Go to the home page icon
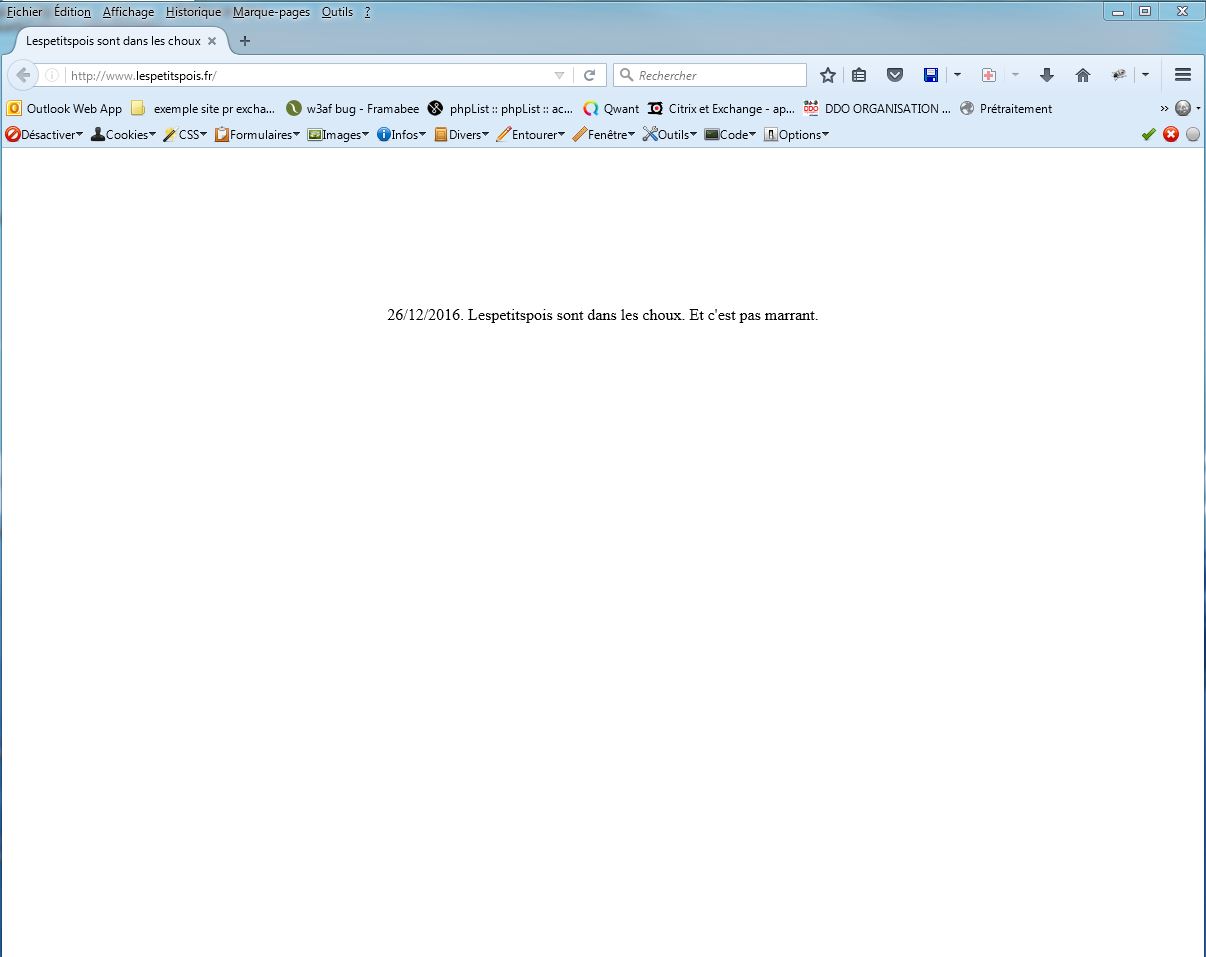 pyautogui.click(x=1082, y=75)
